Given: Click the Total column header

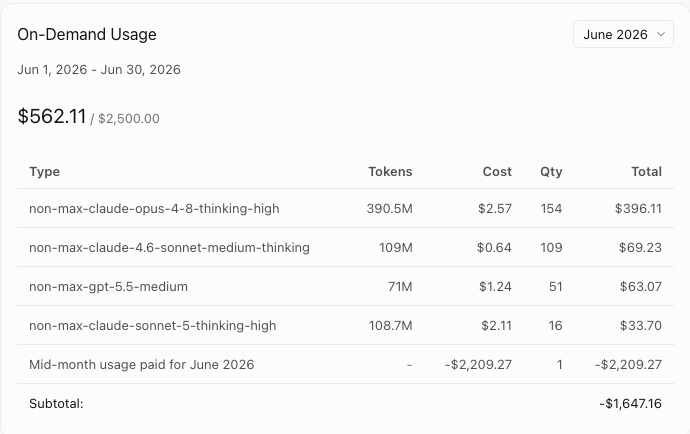Looking at the screenshot, I should (x=646, y=172).
